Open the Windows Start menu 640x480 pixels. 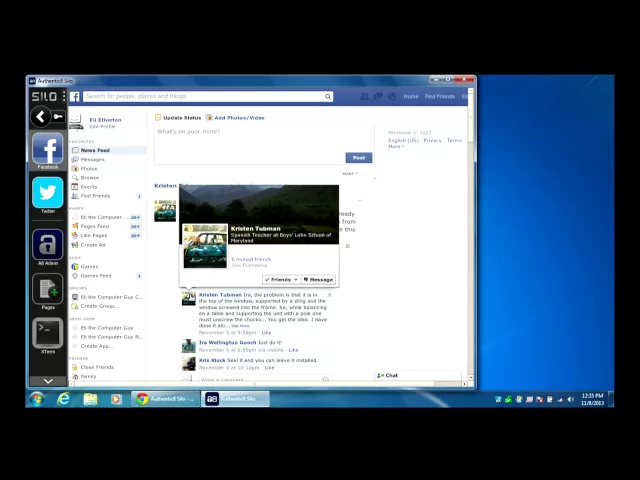pyautogui.click(x=36, y=399)
